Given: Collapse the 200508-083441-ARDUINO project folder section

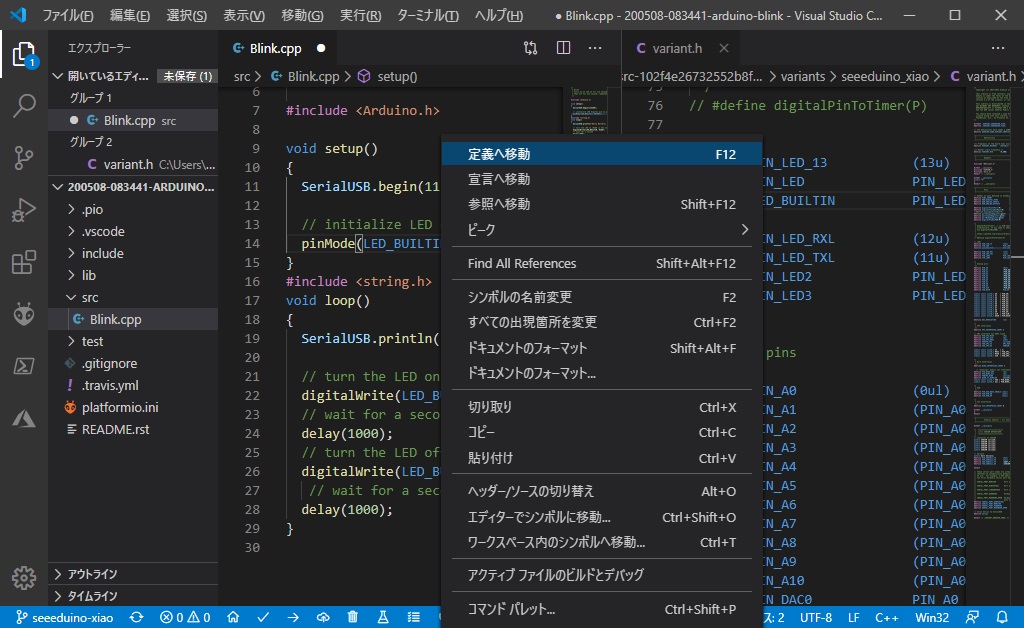Looking at the screenshot, I should [133, 187].
